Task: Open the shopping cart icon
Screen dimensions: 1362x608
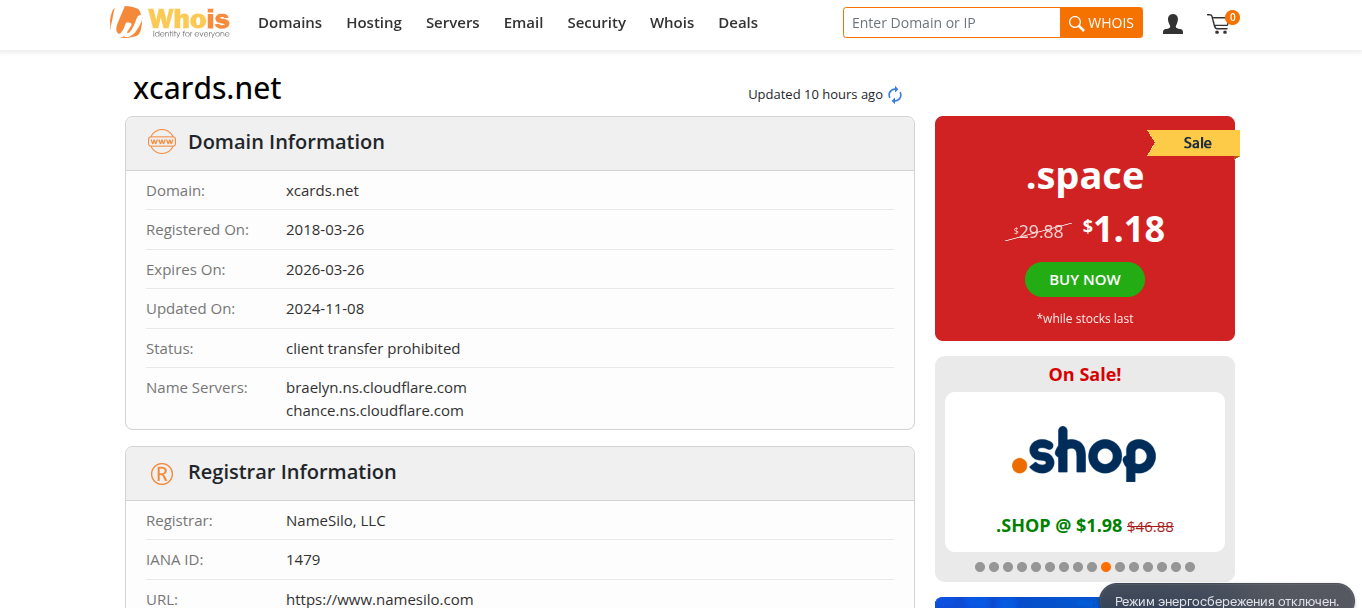Action: pos(1219,24)
